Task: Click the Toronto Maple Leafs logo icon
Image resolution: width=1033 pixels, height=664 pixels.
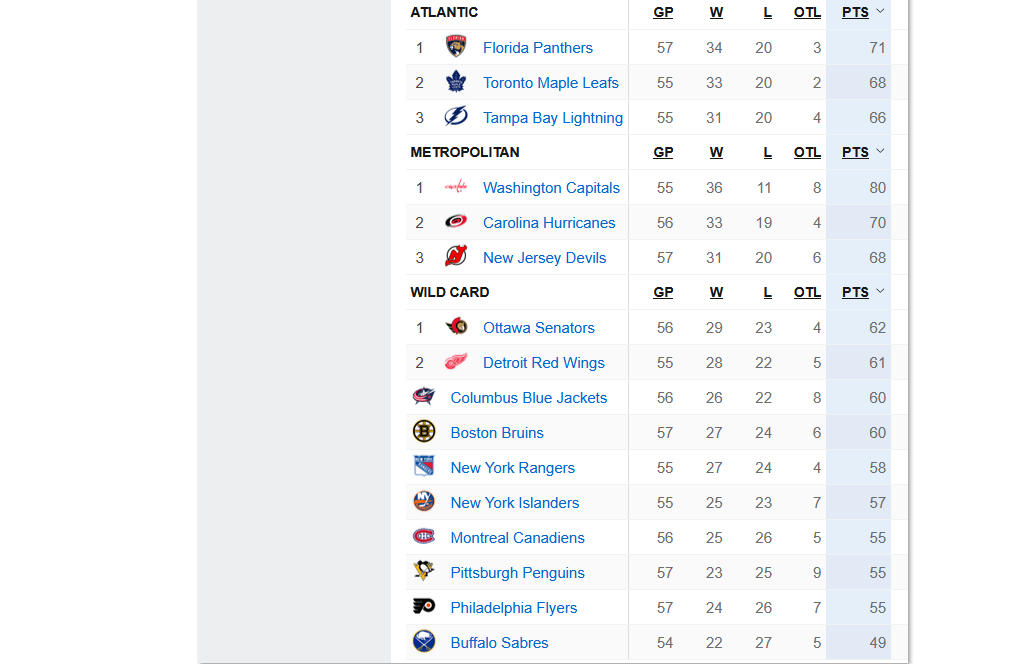Action: pyautogui.click(x=456, y=82)
